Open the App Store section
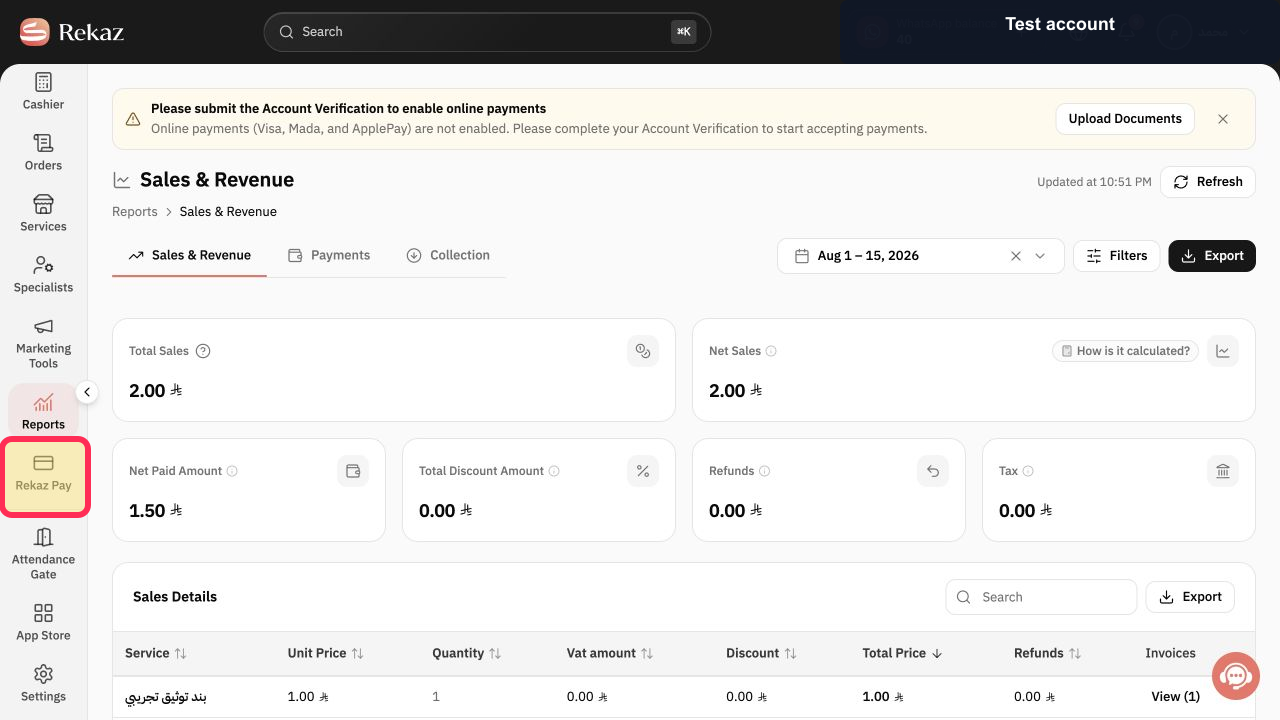This screenshot has width=1280, height=720. pyautogui.click(x=43, y=622)
